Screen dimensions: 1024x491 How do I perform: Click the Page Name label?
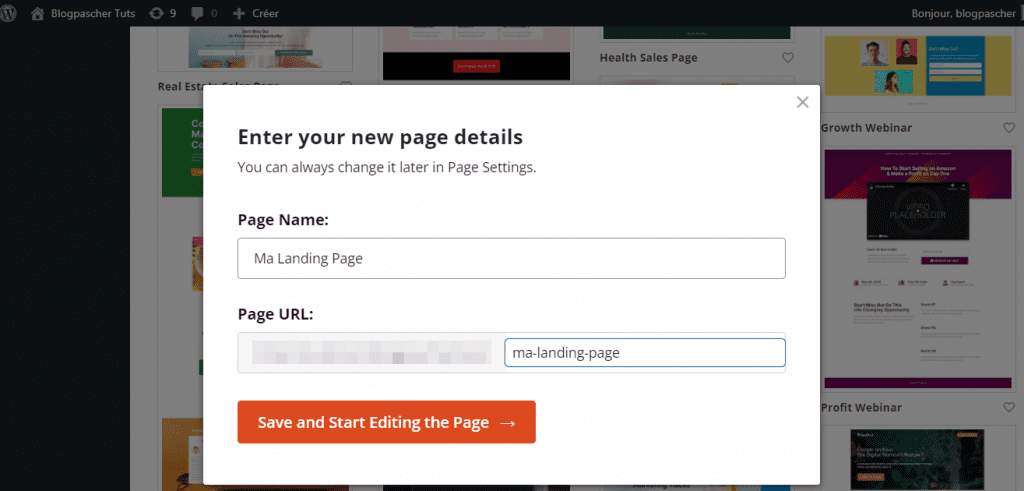[x=283, y=220]
